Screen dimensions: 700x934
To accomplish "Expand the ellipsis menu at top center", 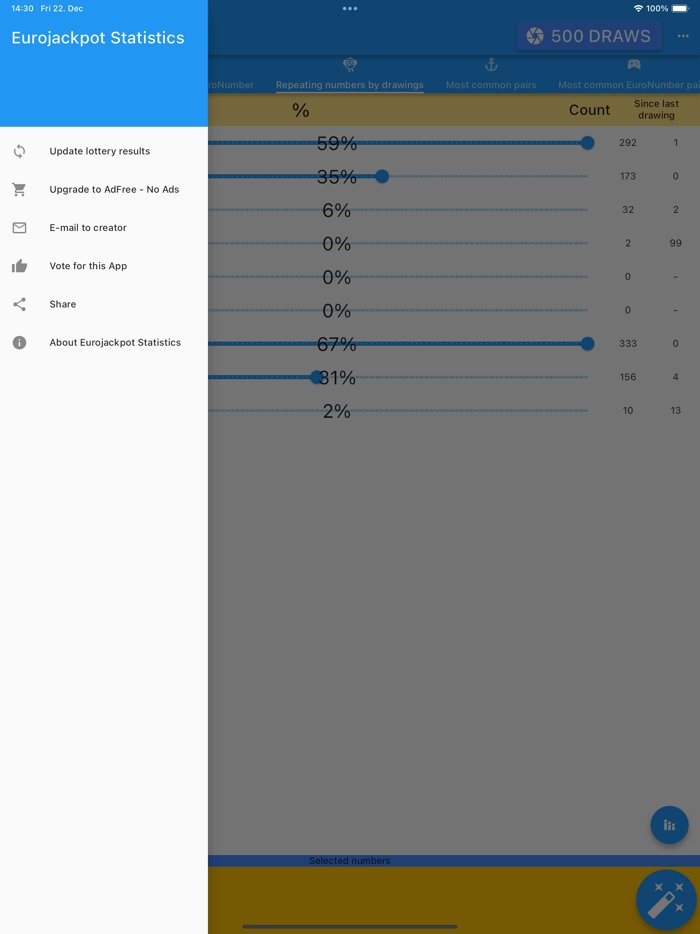I will tap(349, 8).
